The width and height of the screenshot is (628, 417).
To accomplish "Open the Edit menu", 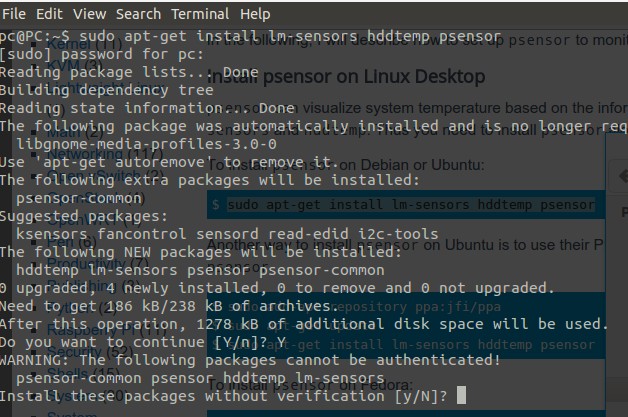I will (x=49, y=14).
